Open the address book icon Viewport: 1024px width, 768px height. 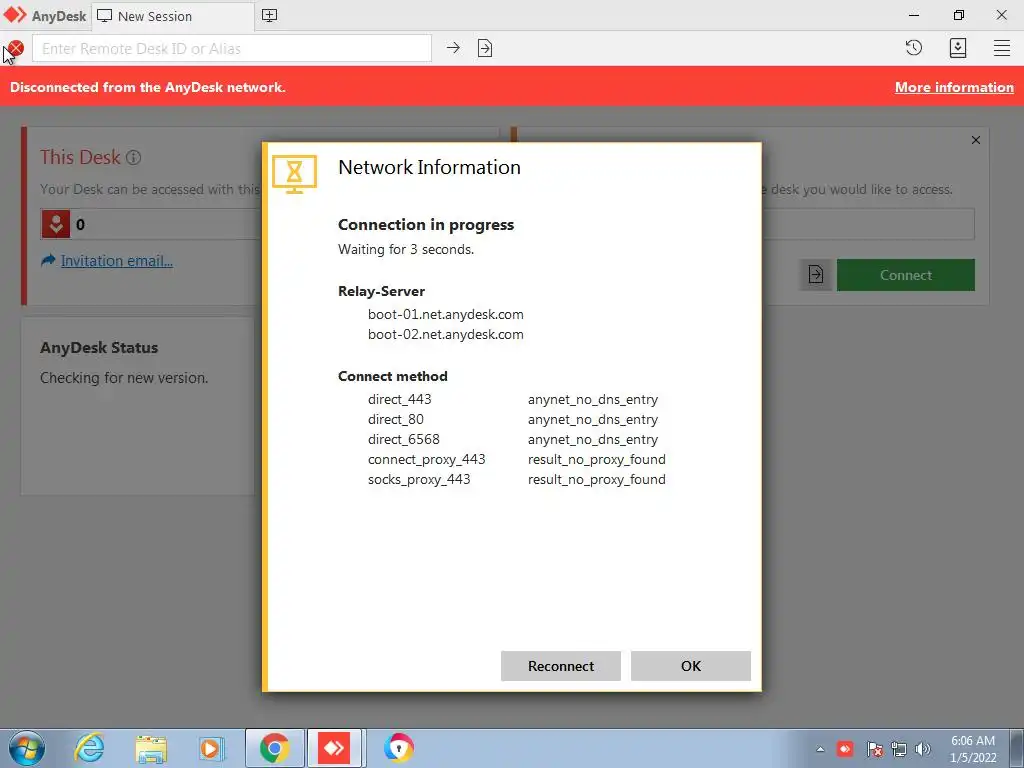pyautogui.click(x=957, y=48)
